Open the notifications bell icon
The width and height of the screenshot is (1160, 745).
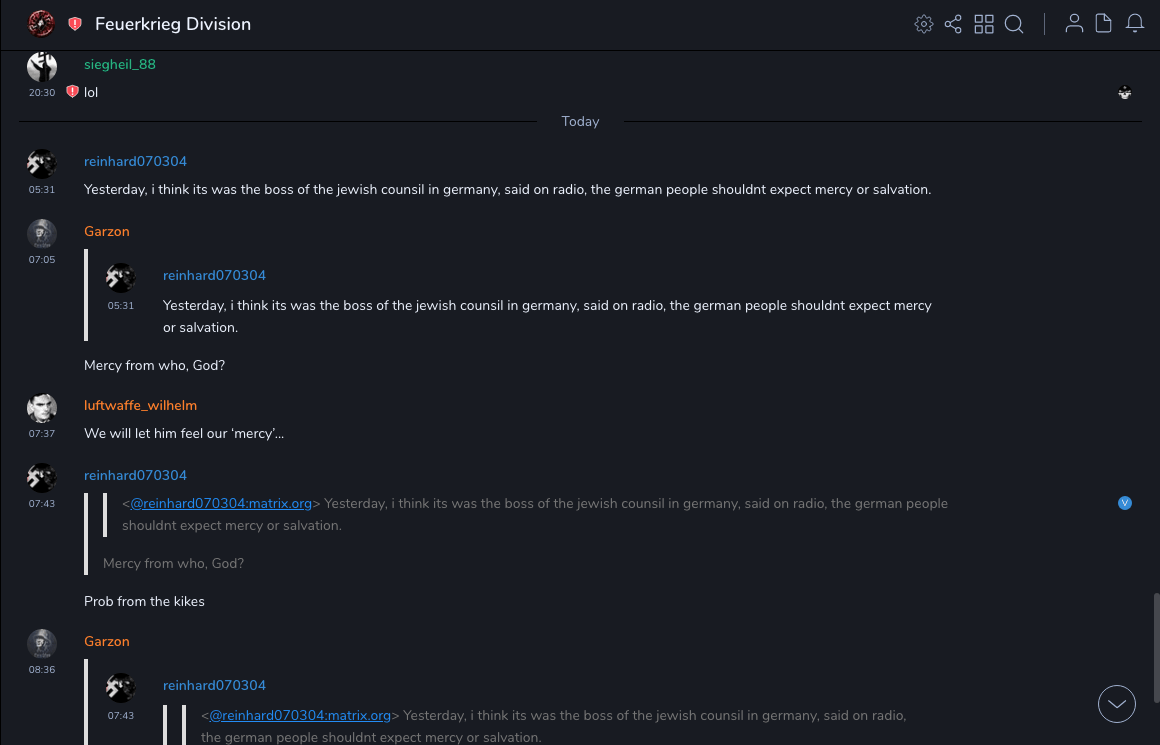1135,24
